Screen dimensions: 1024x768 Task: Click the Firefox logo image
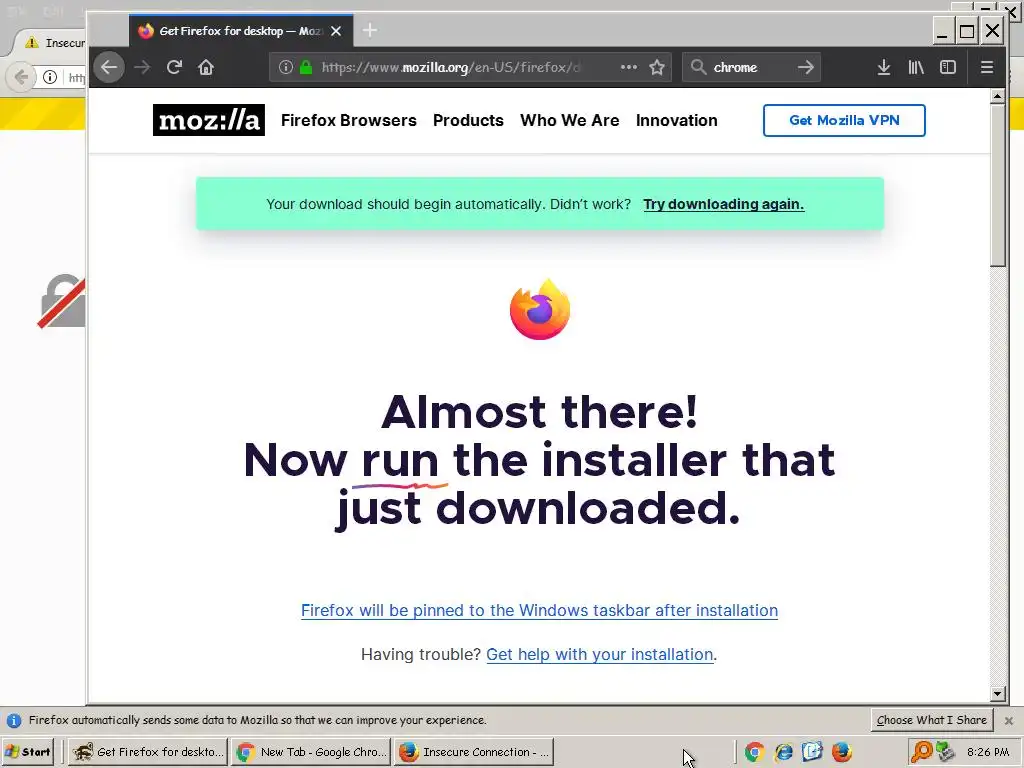(539, 310)
